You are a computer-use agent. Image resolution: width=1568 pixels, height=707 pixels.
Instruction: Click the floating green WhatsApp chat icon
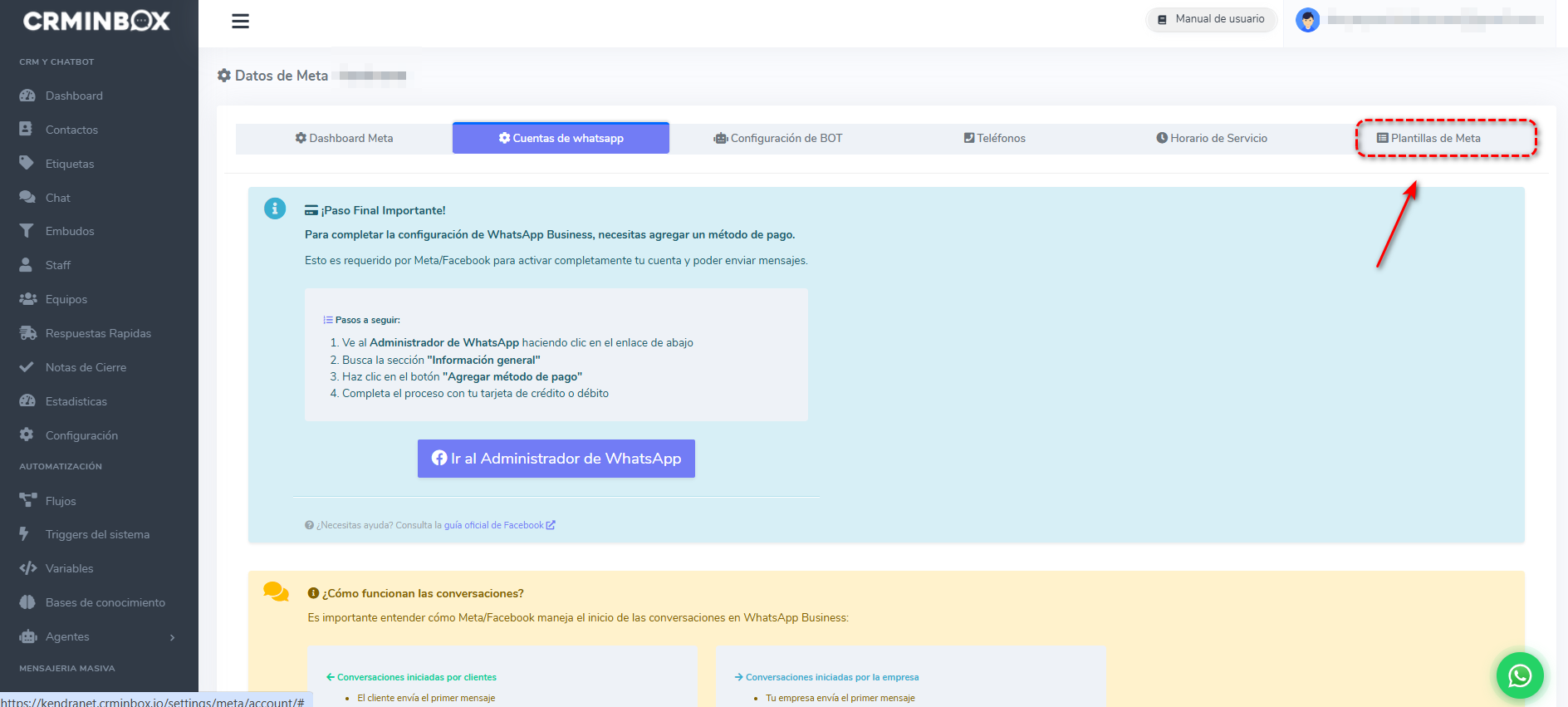click(1519, 675)
